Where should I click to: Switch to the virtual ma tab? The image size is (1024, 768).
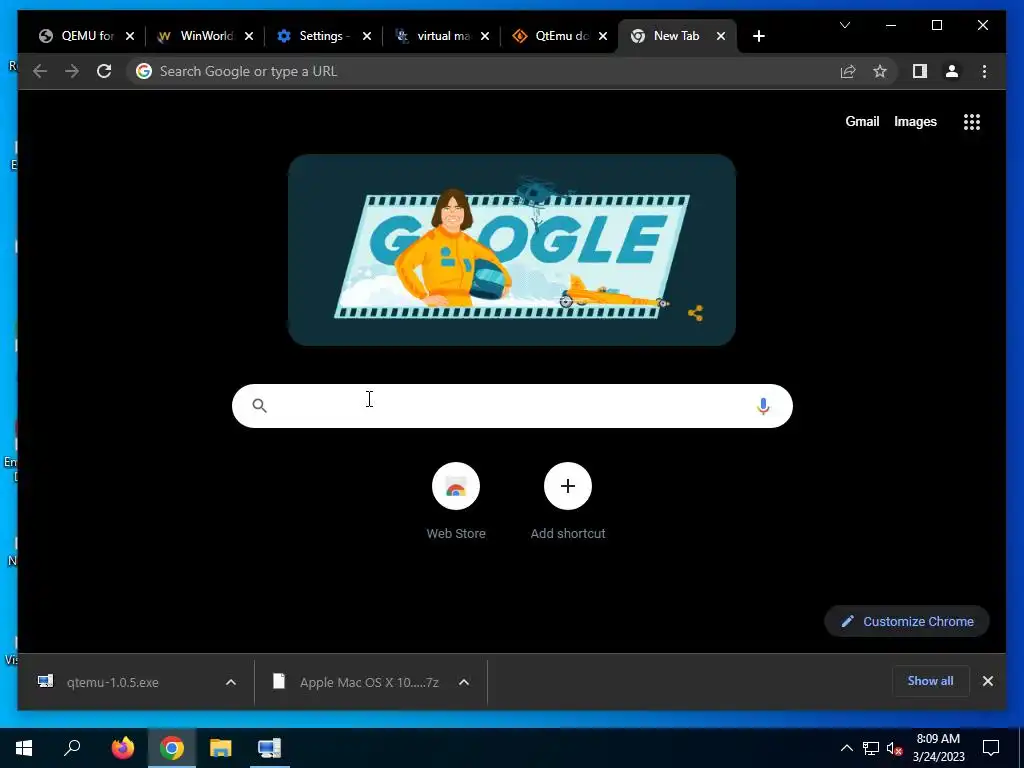pos(434,36)
